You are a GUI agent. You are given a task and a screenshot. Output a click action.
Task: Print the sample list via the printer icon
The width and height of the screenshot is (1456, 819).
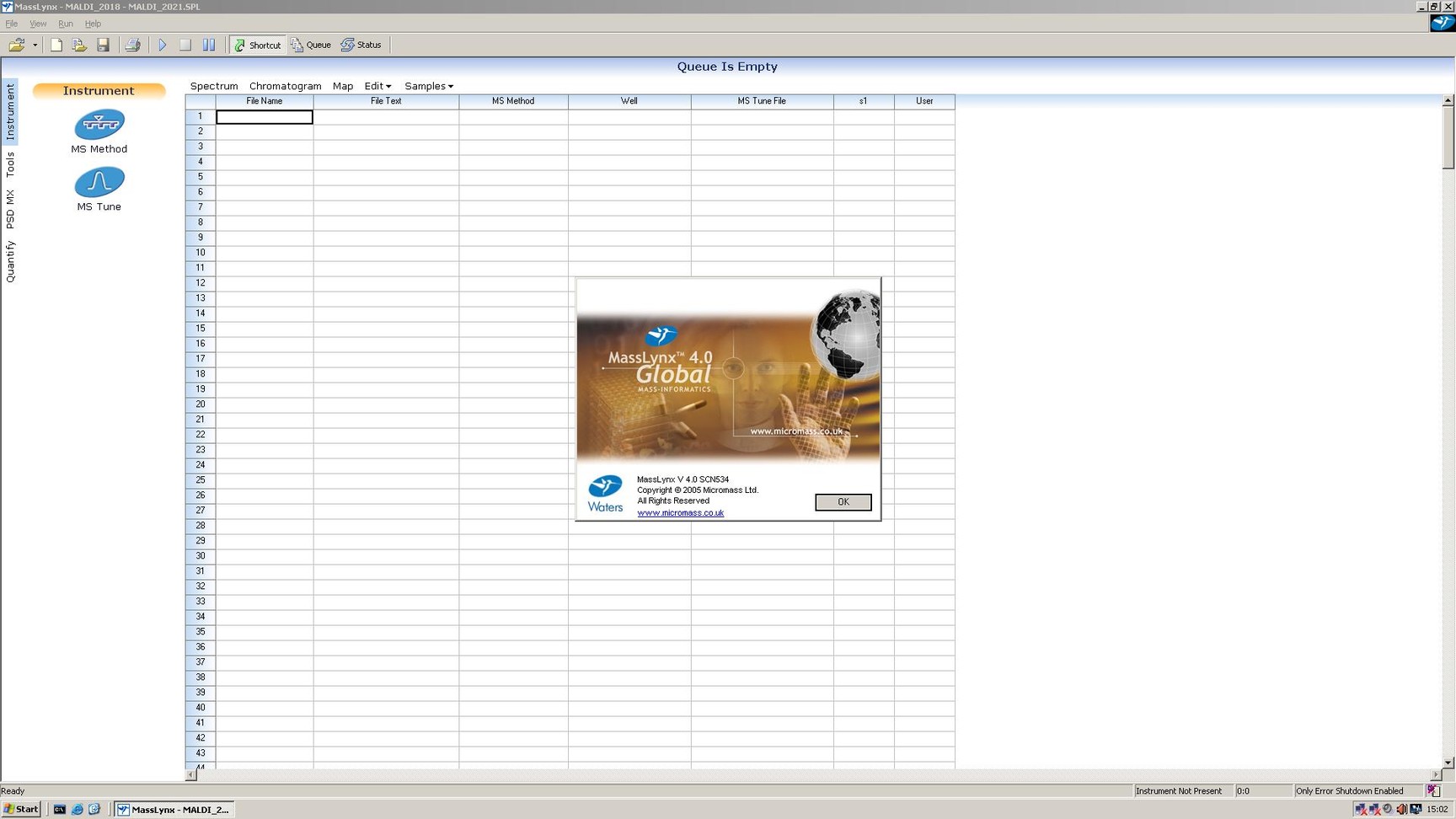tap(132, 45)
